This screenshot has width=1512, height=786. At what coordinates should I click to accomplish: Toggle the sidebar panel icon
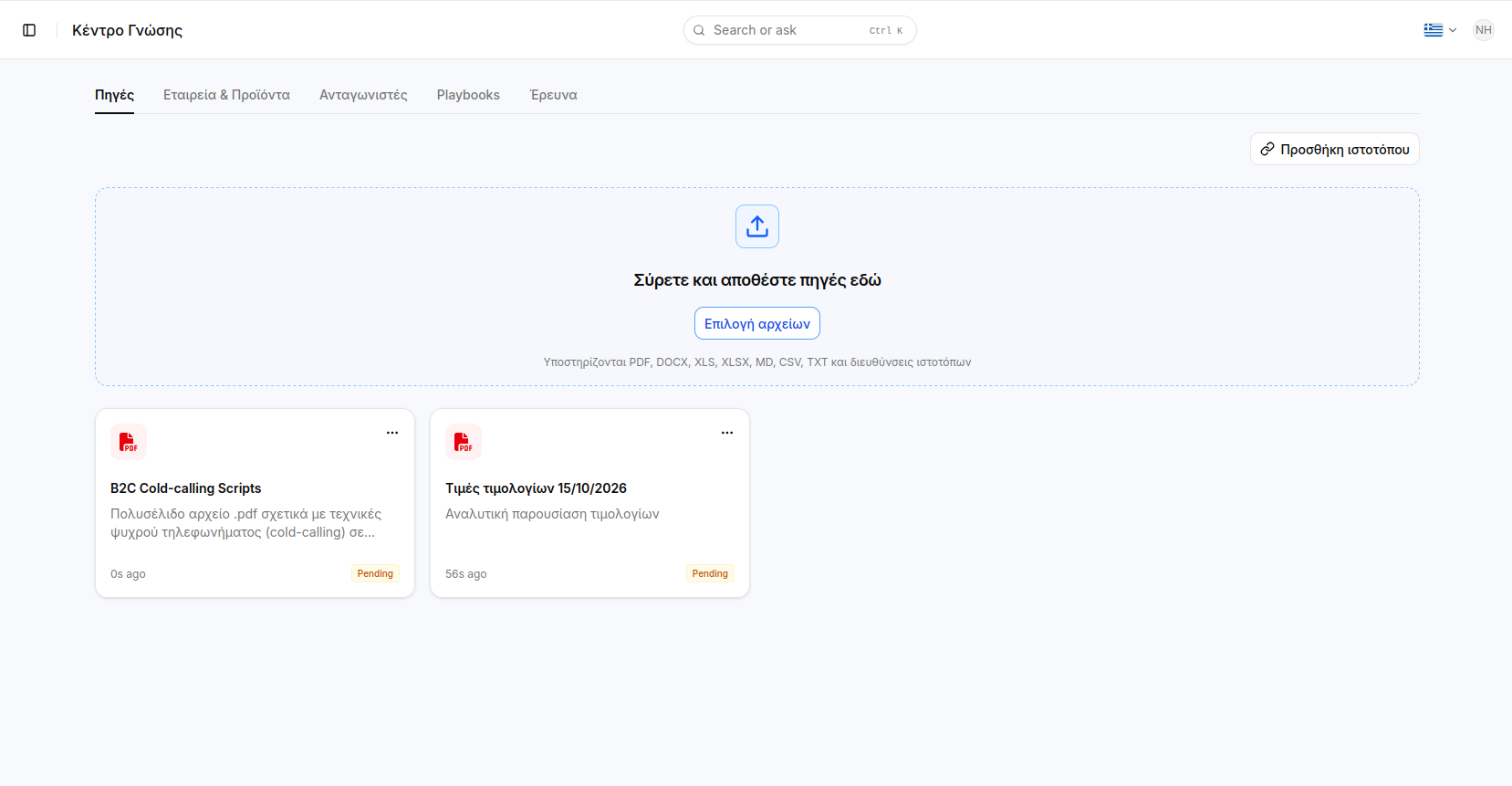point(29,30)
